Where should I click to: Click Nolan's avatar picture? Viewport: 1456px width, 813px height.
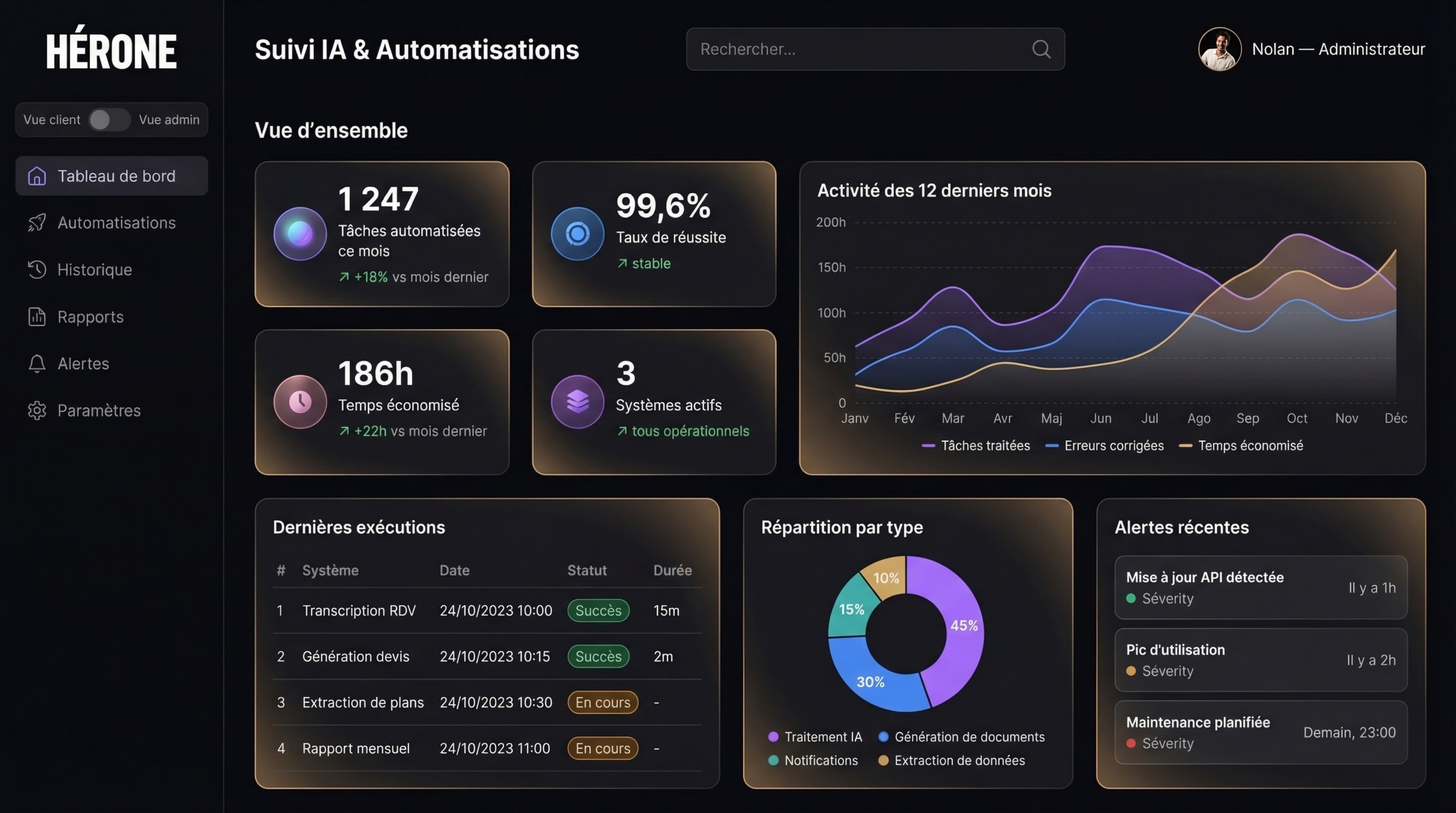(1219, 49)
